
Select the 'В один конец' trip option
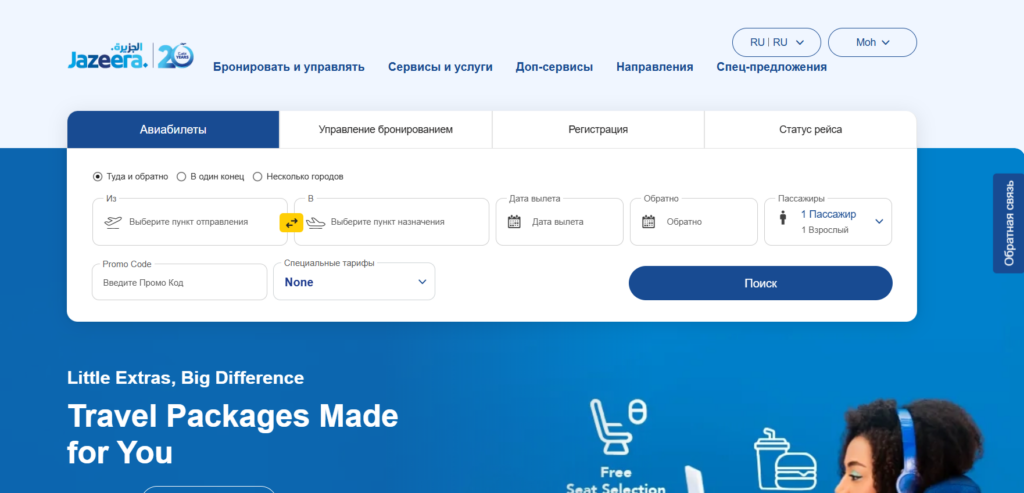coord(181,176)
